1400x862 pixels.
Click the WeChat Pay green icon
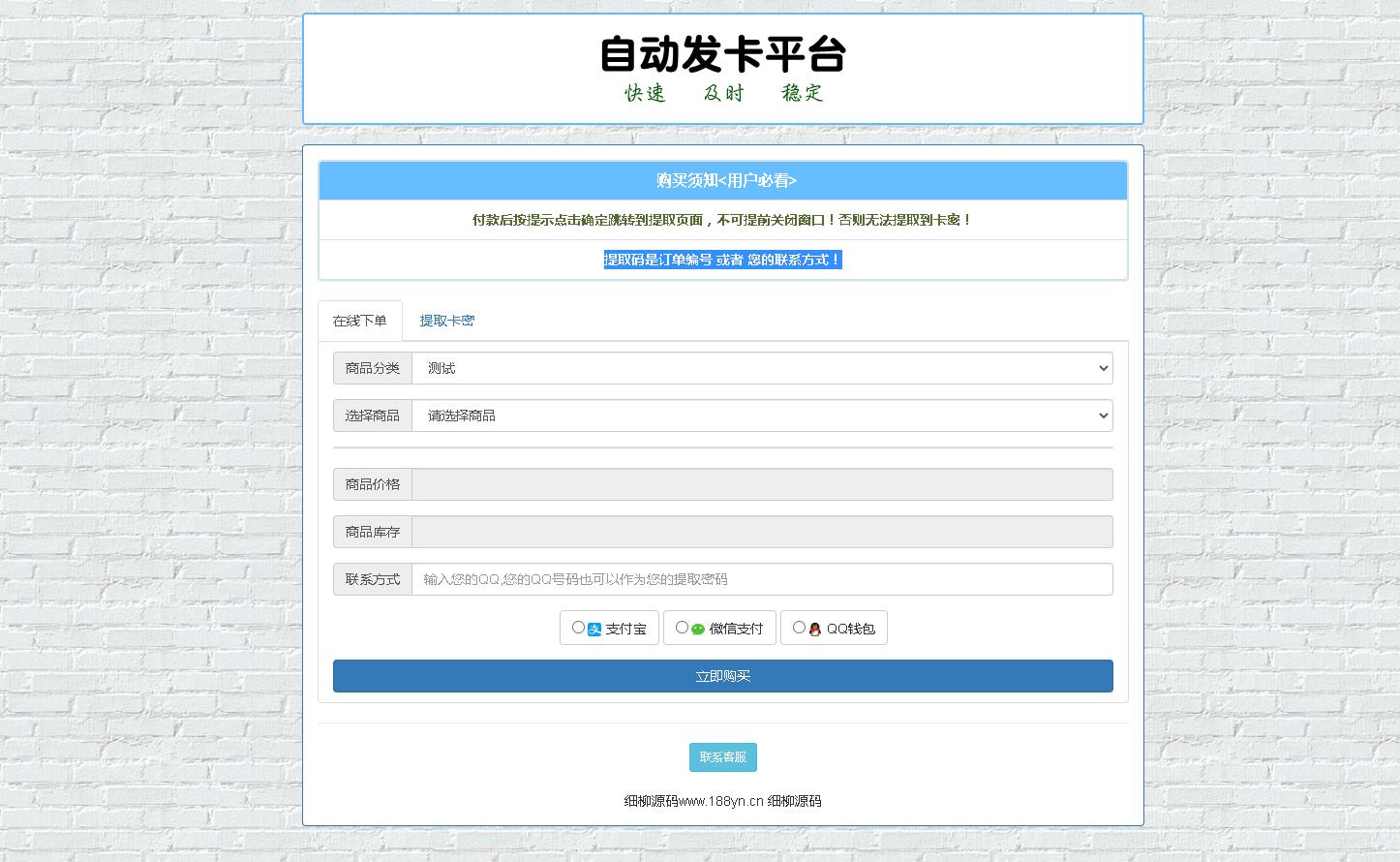point(697,628)
